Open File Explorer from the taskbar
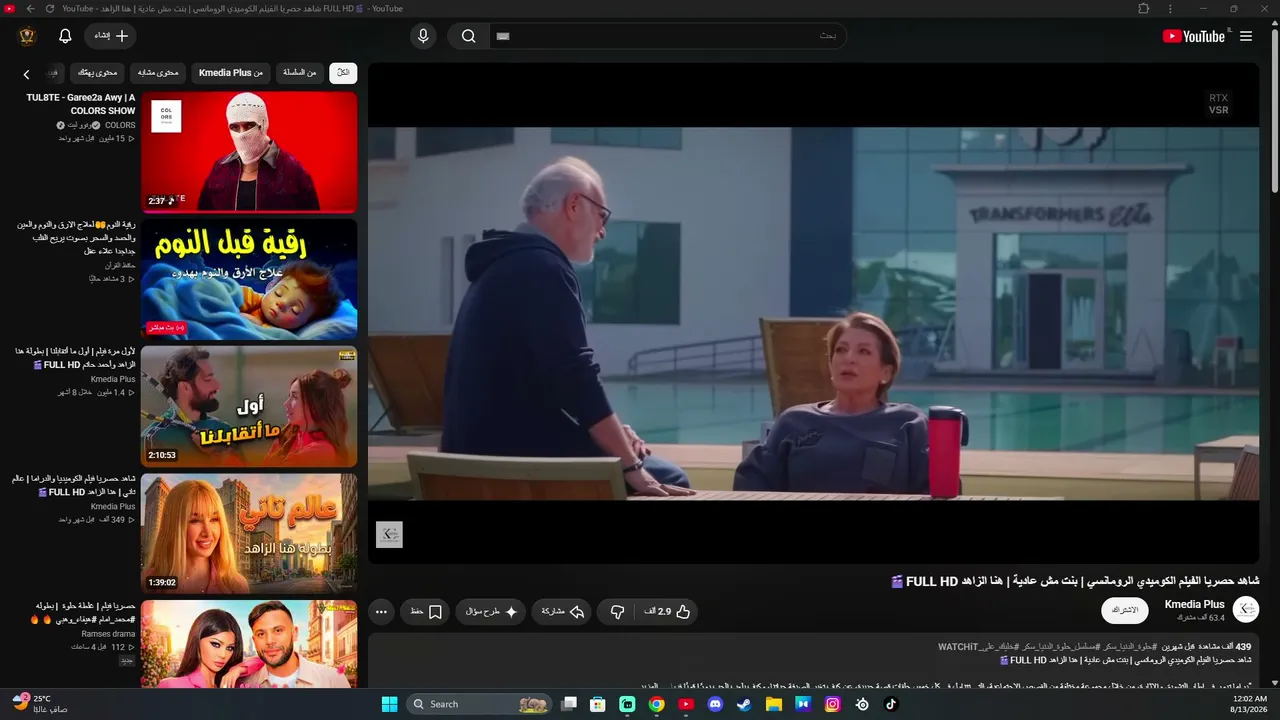 (x=774, y=704)
